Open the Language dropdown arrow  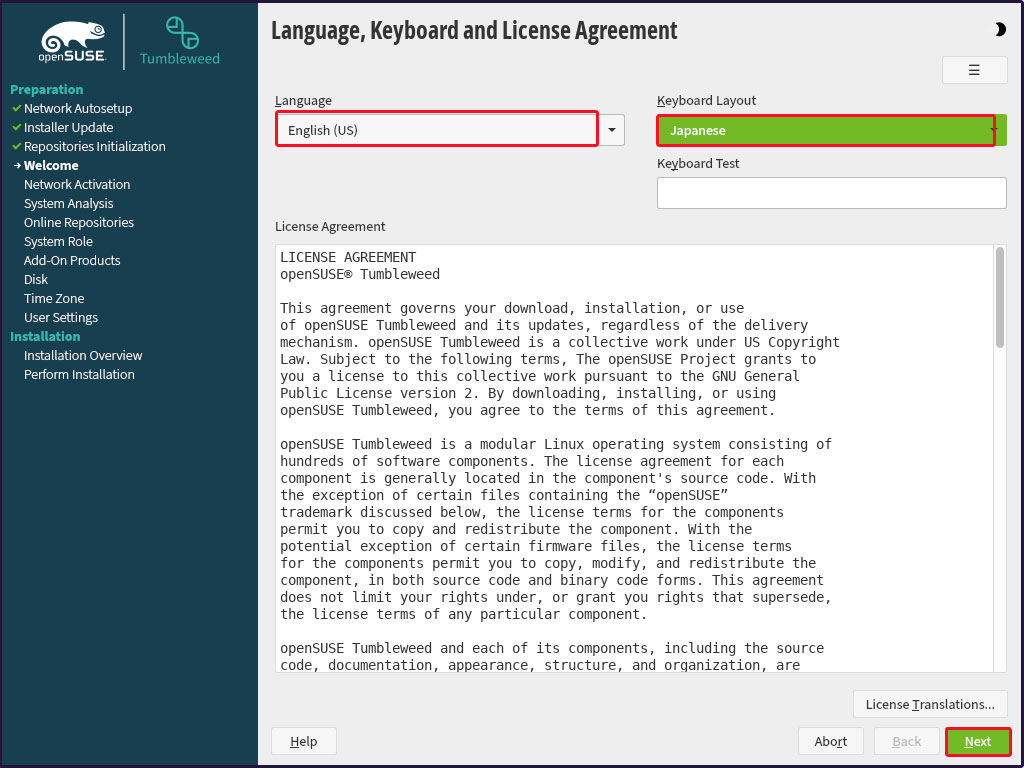(x=612, y=130)
